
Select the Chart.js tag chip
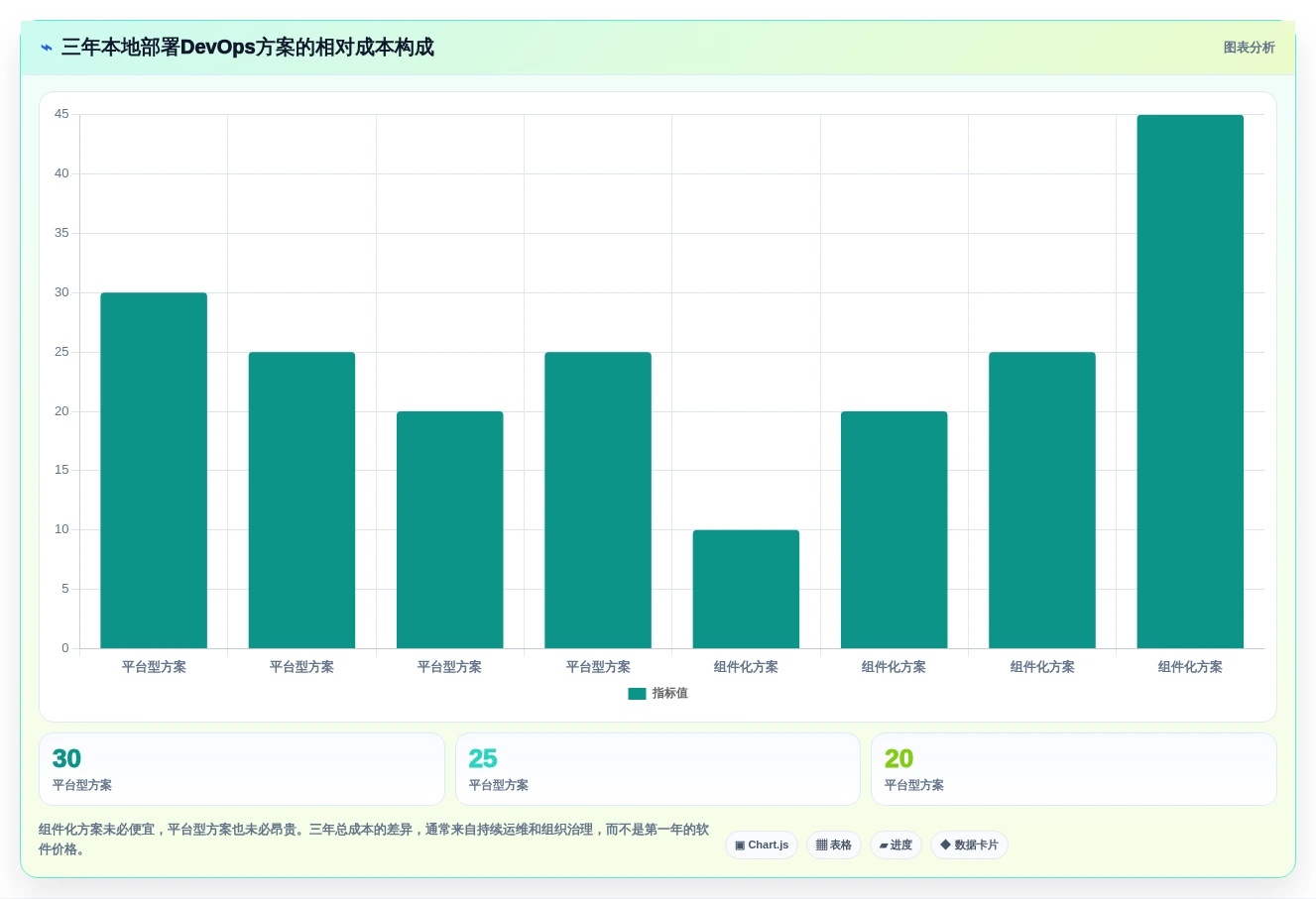pyautogui.click(x=762, y=845)
